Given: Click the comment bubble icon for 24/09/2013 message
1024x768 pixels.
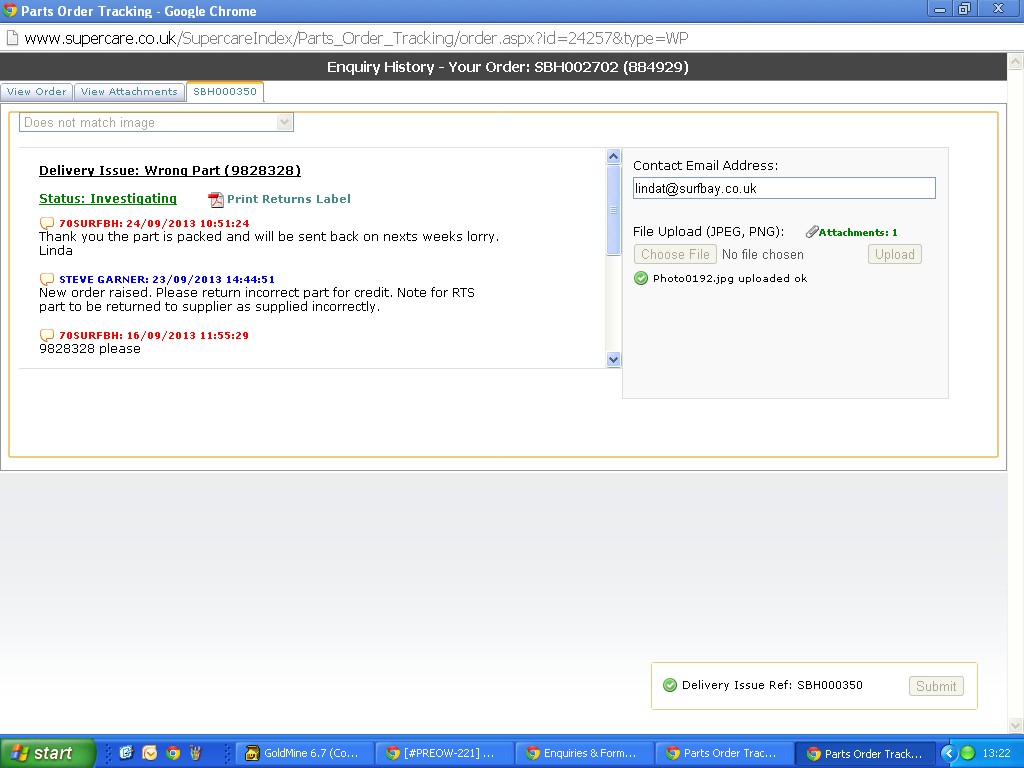Looking at the screenshot, I should [x=46, y=223].
